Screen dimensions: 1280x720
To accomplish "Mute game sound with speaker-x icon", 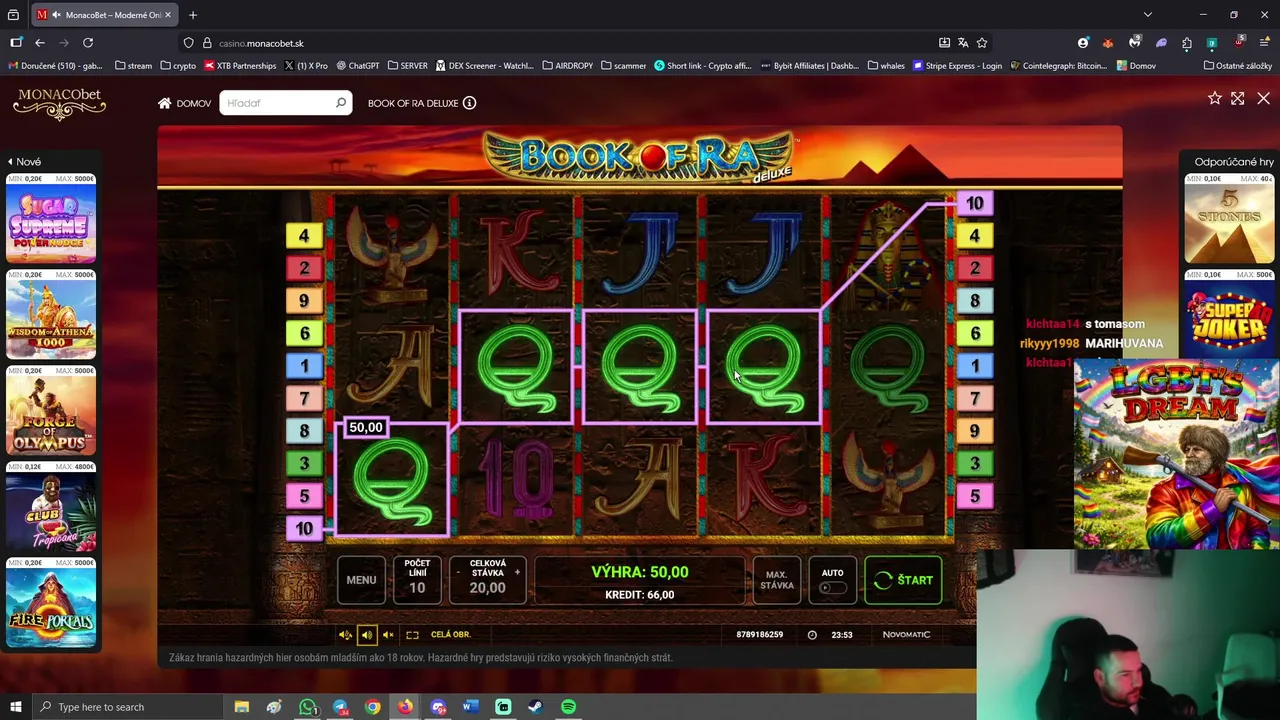I will tap(388, 635).
